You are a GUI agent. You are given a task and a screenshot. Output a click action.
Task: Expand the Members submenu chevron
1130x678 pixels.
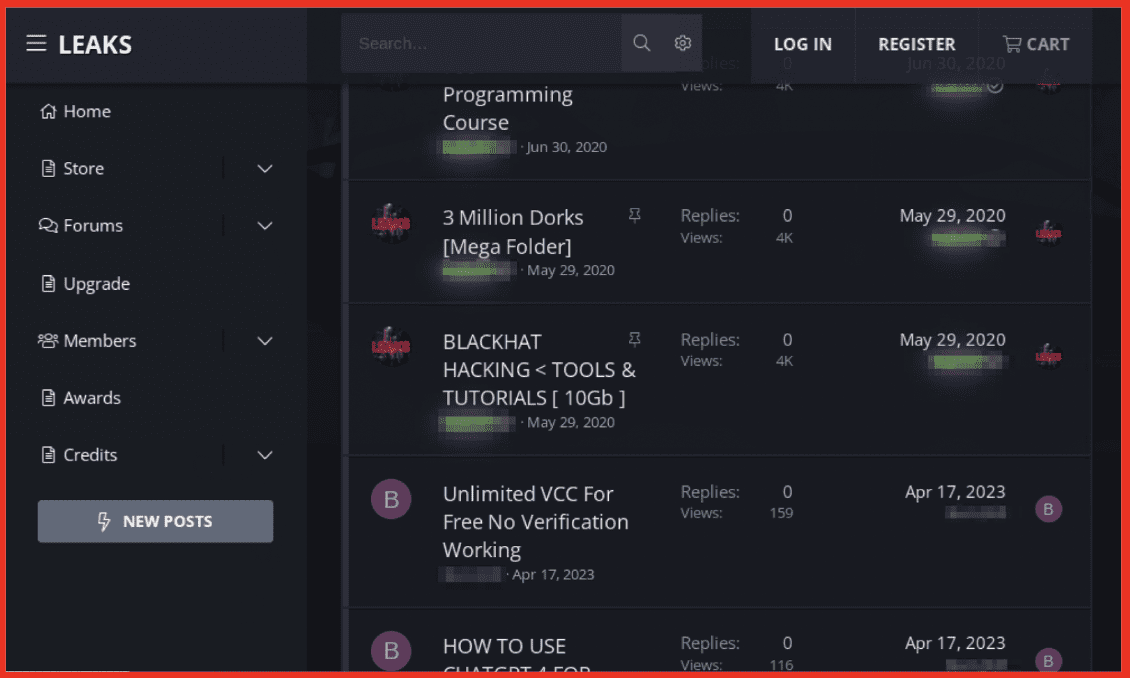(x=264, y=341)
